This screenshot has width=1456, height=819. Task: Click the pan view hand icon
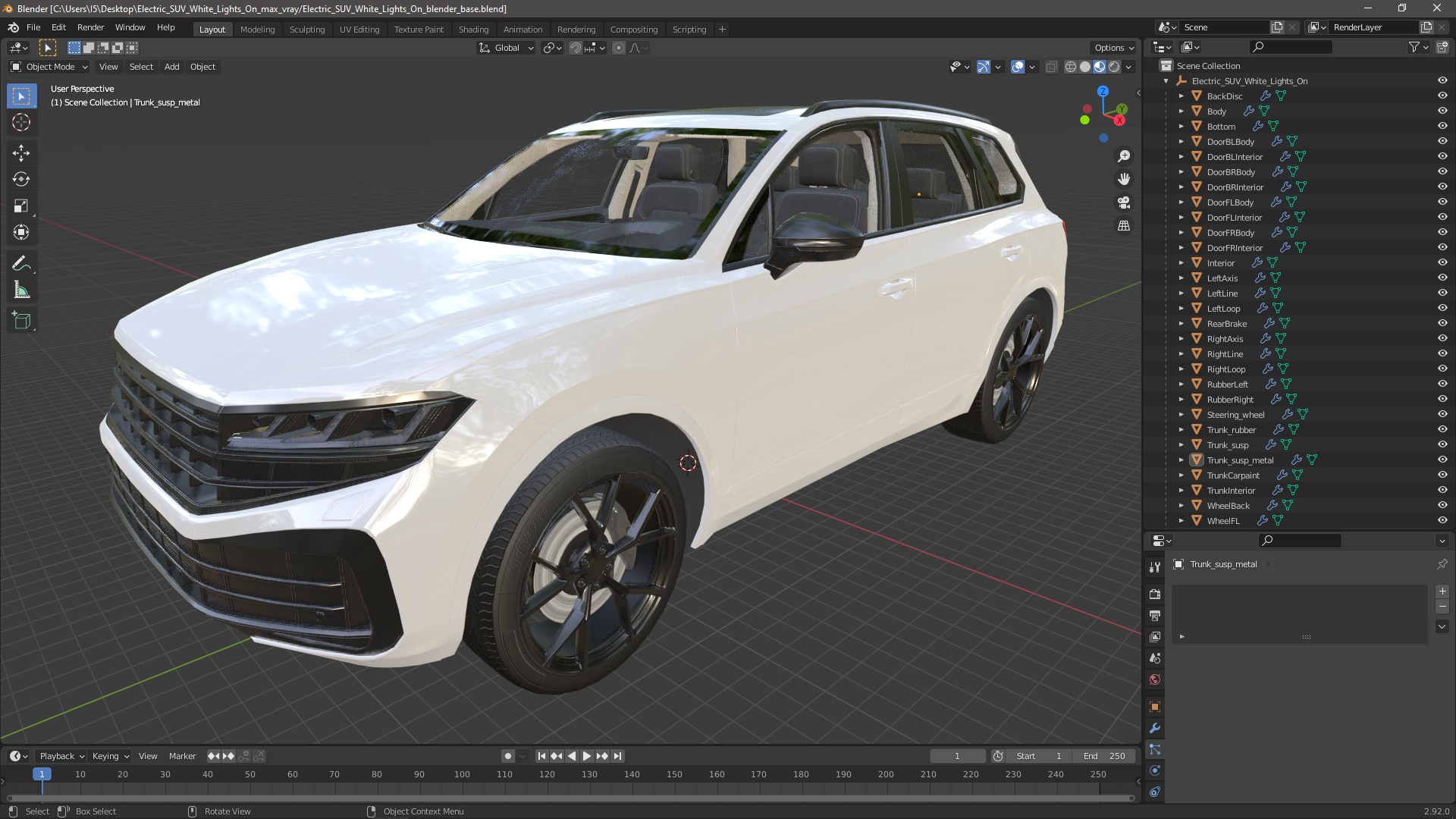pyautogui.click(x=1124, y=179)
